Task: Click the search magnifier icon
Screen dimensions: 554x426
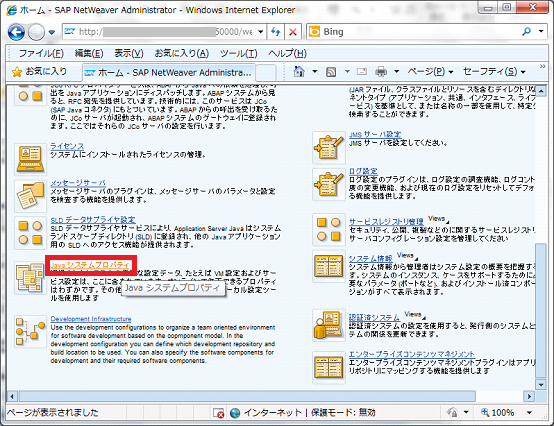Action: pos(526,32)
